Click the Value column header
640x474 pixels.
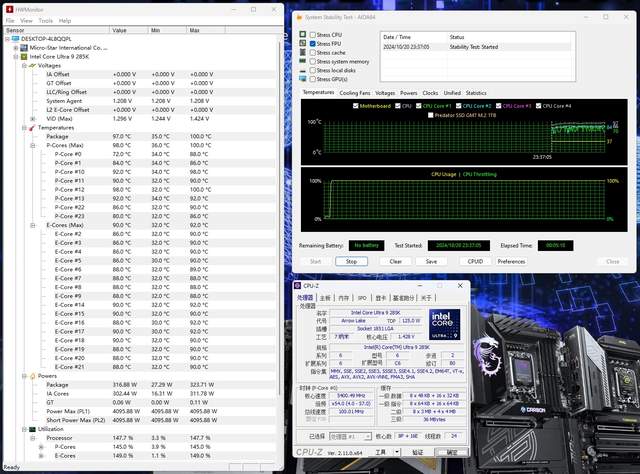(129, 30)
